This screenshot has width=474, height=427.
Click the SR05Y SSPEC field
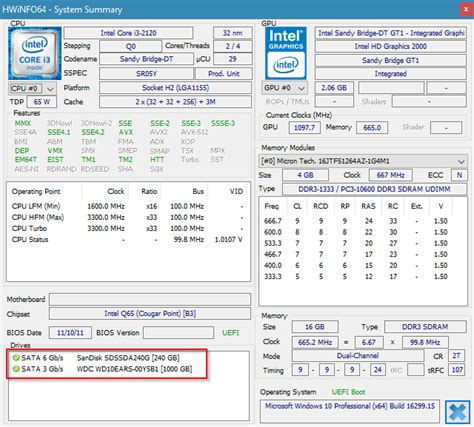pyautogui.click(x=146, y=74)
